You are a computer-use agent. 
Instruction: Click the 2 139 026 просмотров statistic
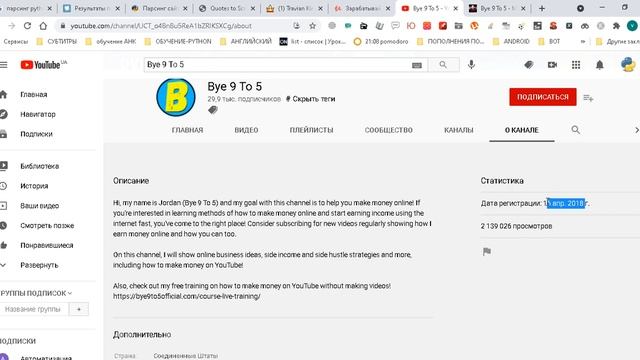(516, 226)
